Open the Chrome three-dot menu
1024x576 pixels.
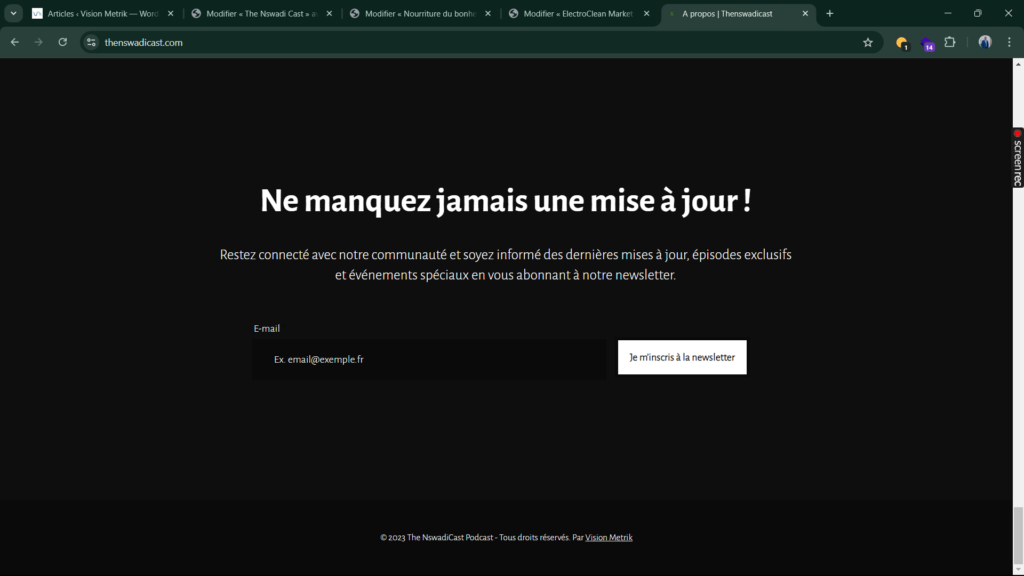coord(1009,42)
